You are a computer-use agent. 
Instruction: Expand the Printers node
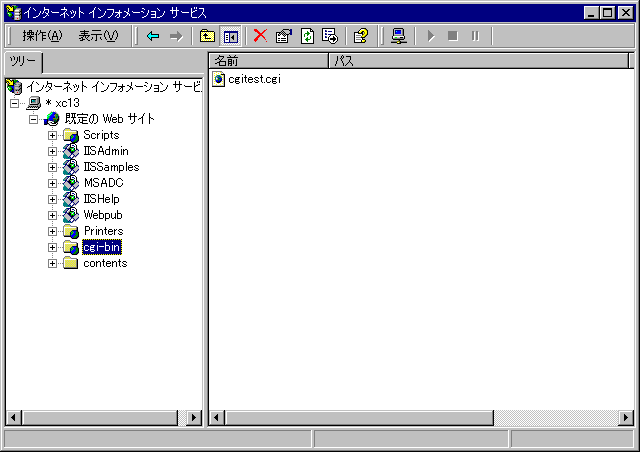pos(52,232)
